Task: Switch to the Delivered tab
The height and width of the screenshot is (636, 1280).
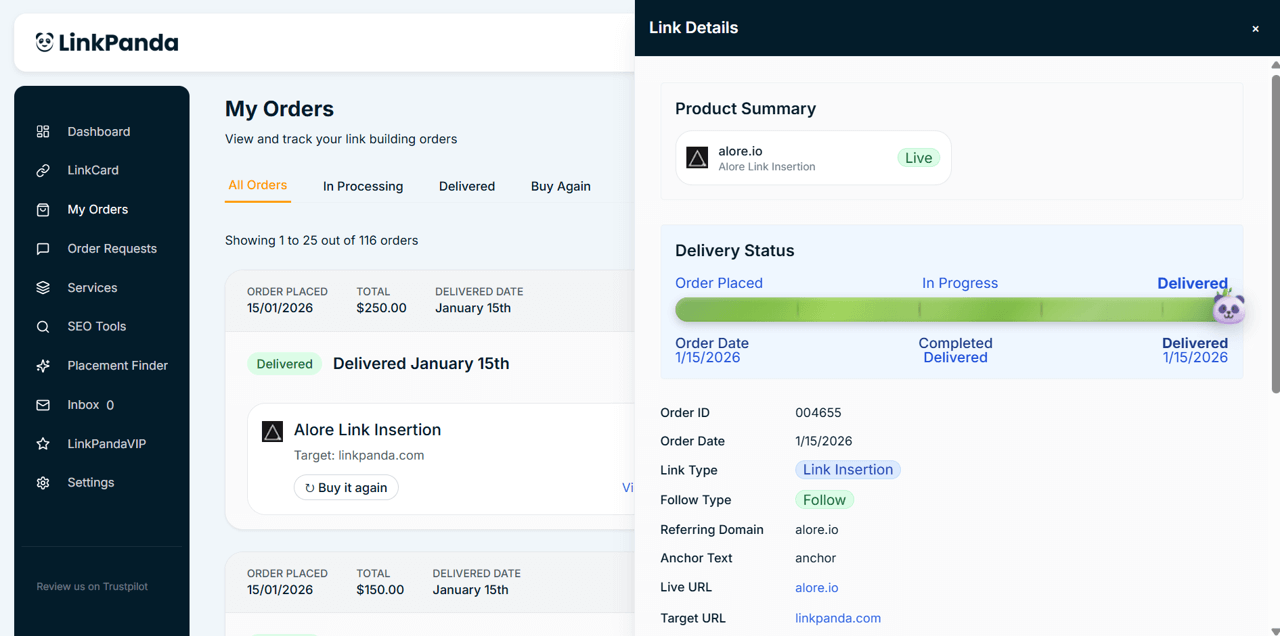Action: coord(467,186)
